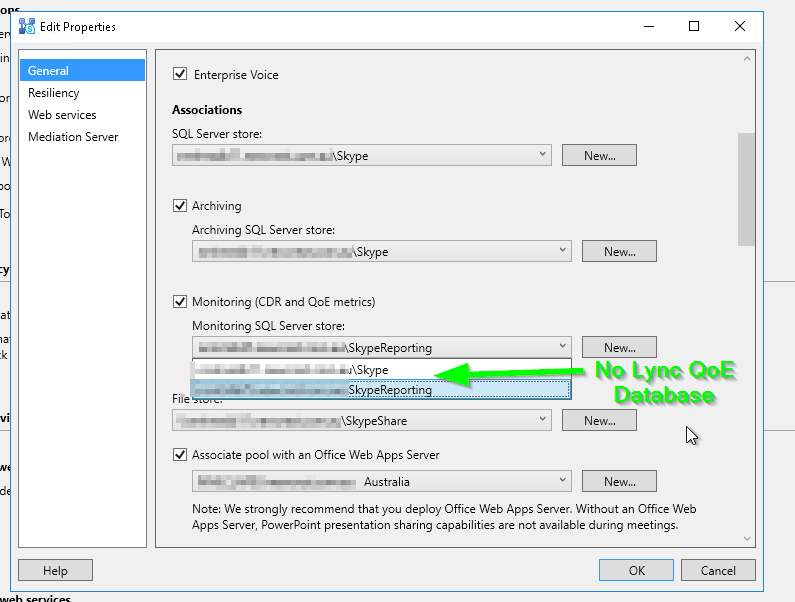This screenshot has height=602, width=795.
Task: Click the scrollbar down arrow
Action: pos(746,539)
